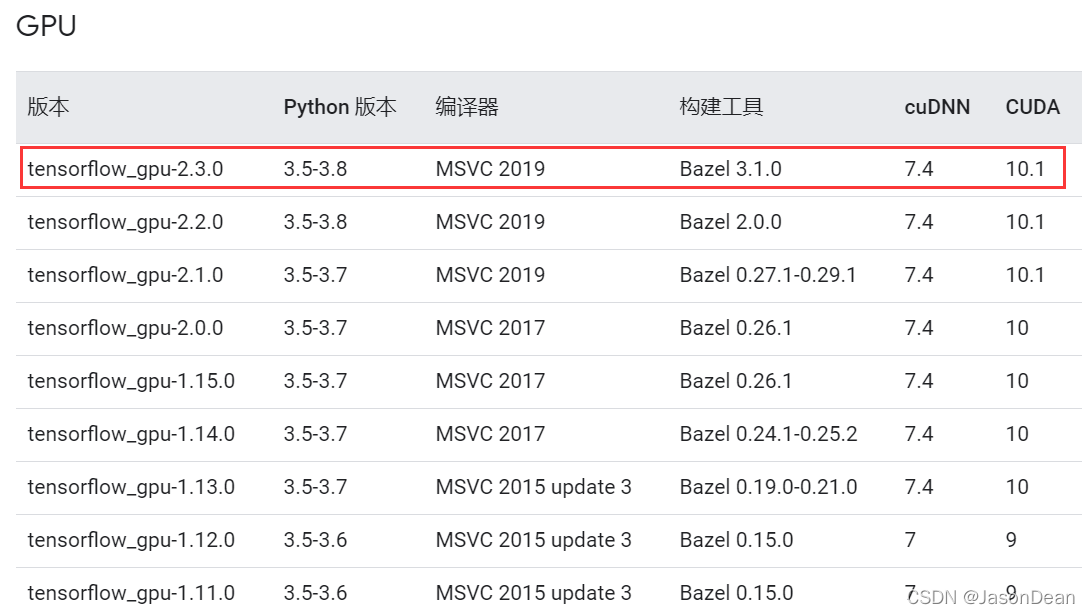Viewport: 1090px width, 614px height.
Task: Click CUDA 10 in tensorflow_gpu-1.14.0 row
Action: (x=1018, y=434)
